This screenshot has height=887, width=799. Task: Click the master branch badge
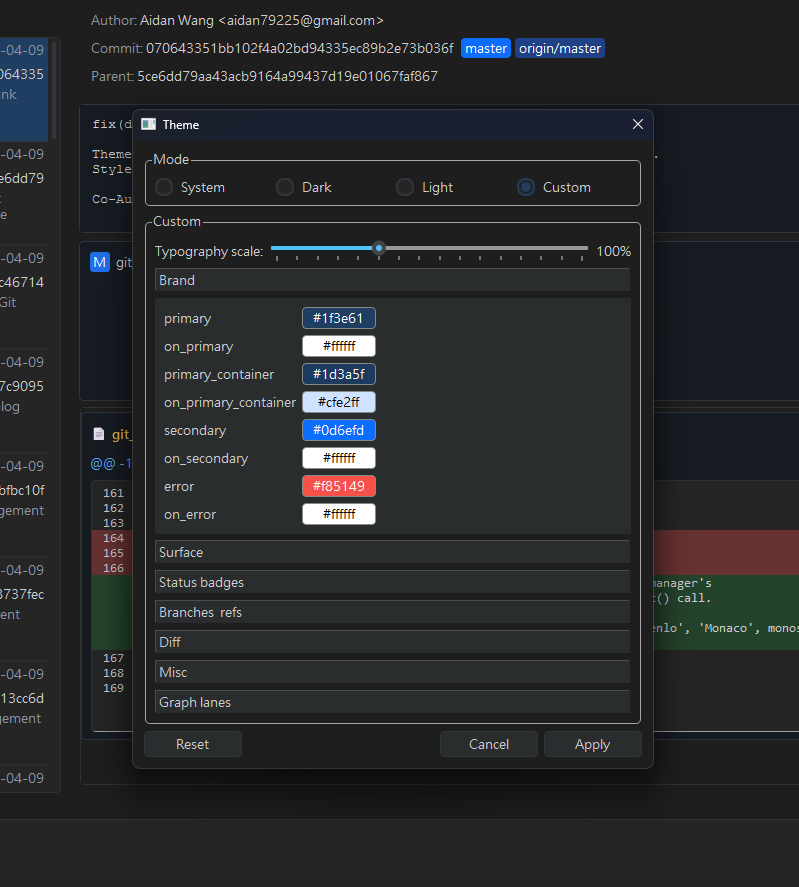(x=486, y=49)
